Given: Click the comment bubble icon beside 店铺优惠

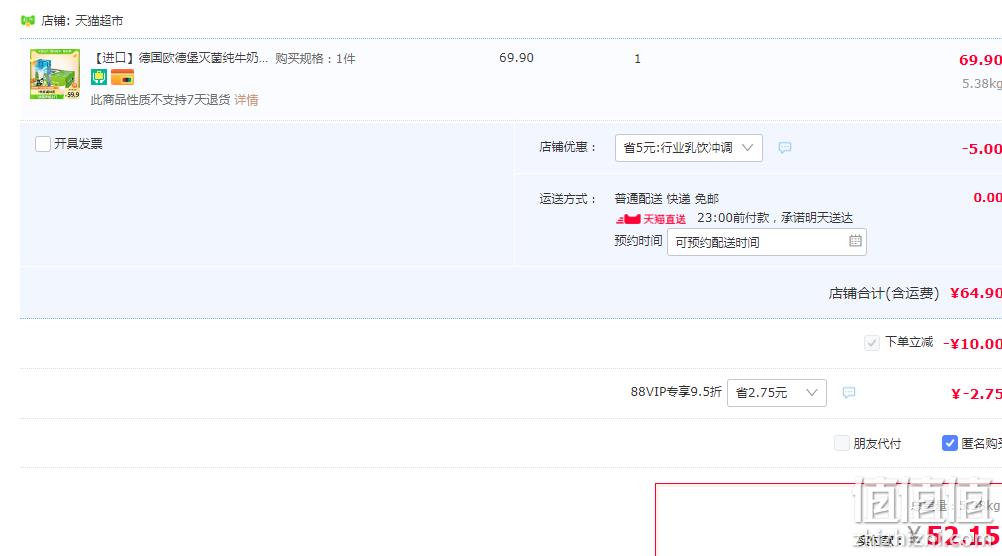Looking at the screenshot, I should pos(785,148).
